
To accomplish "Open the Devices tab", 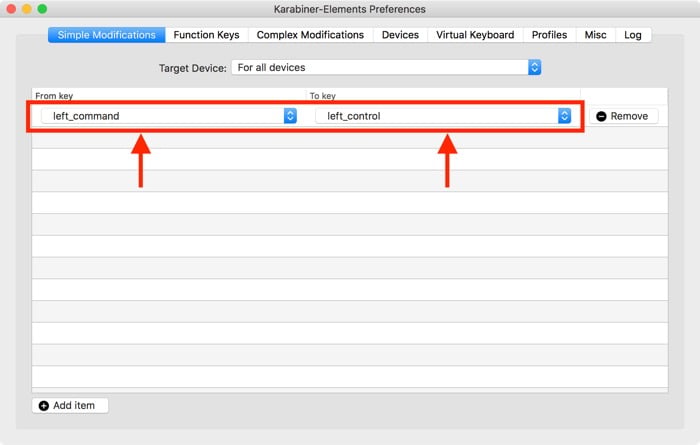I will click(400, 35).
